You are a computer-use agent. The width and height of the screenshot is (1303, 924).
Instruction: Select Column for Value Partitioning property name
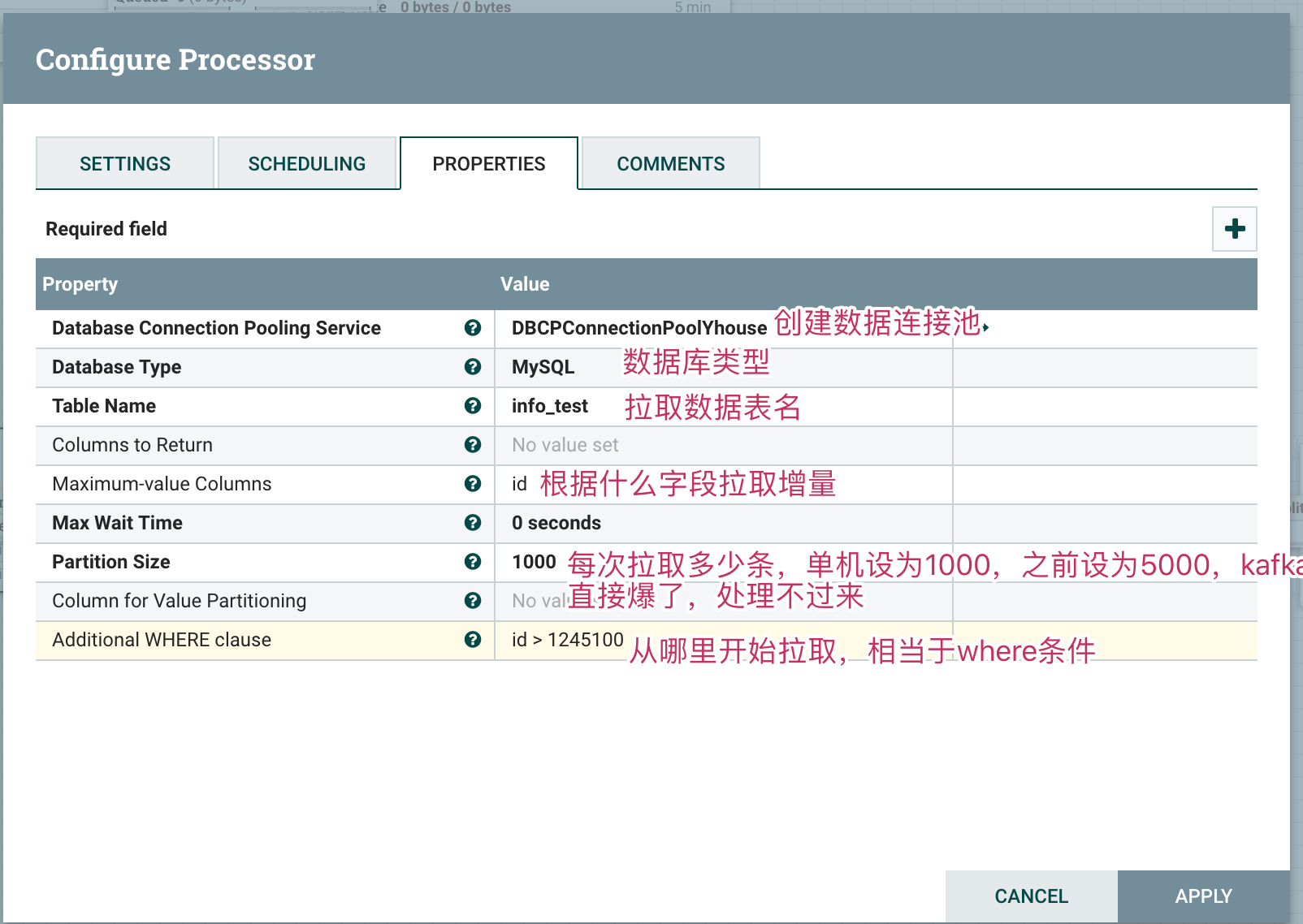[x=180, y=601]
